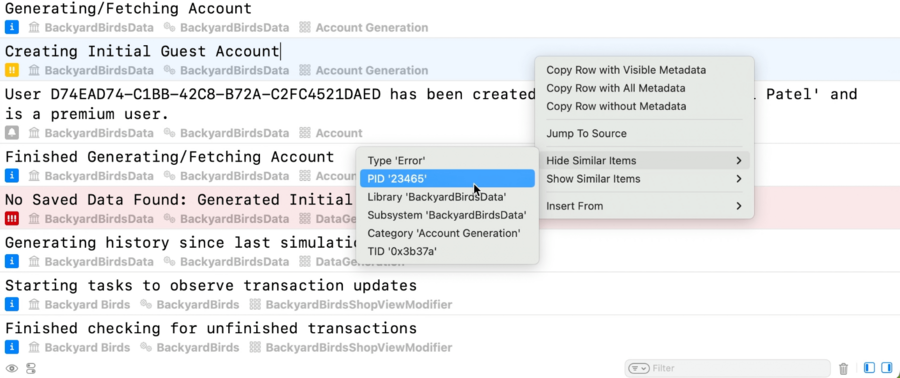The height and width of the screenshot is (378, 900).
Task: Expand the Hide Similar Items submenu arrow
Action: 739,161
